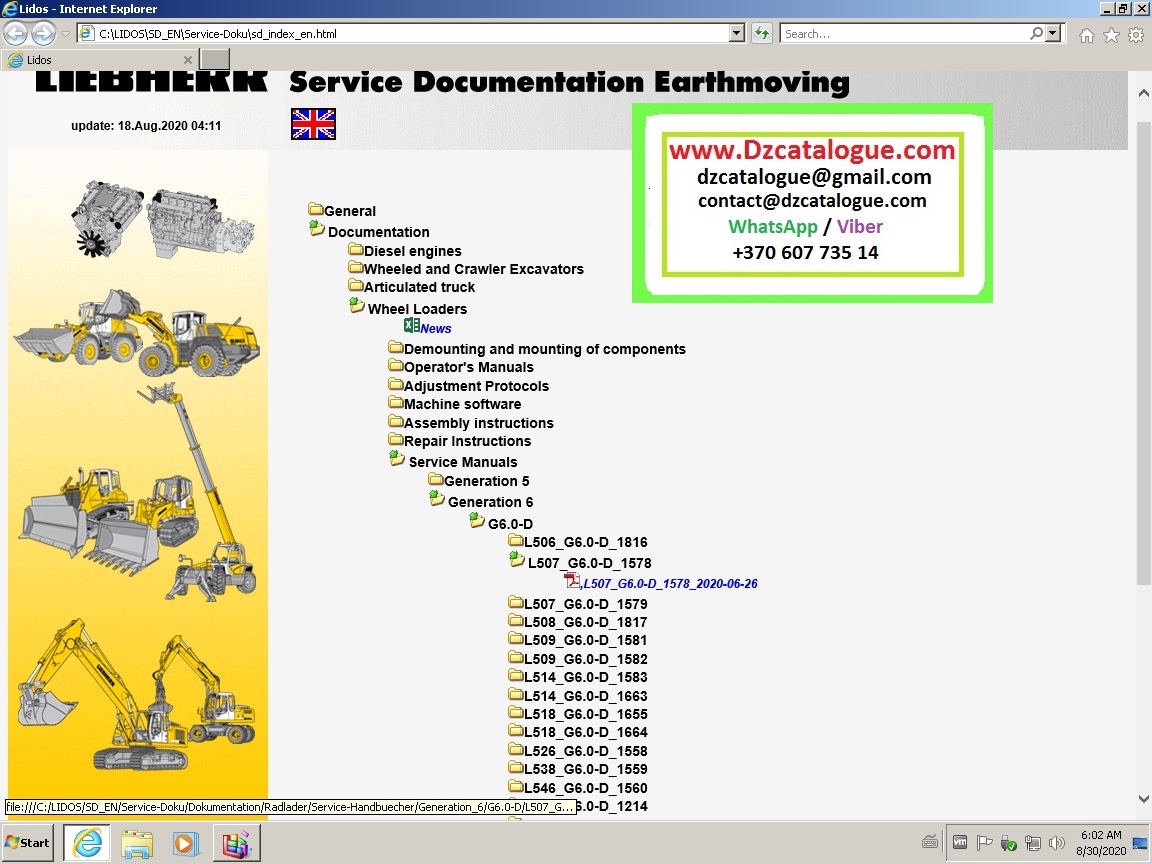Switch to the Lidos tab
The image size is (1152, 864).
100,60
